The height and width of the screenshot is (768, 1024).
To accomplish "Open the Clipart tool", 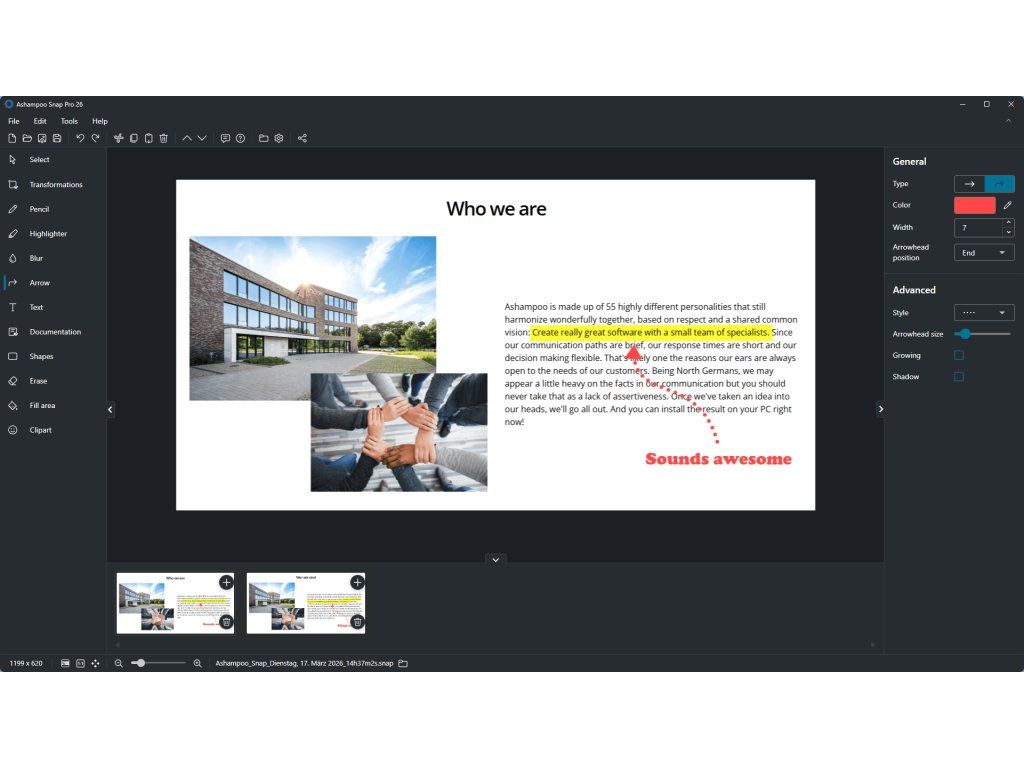I will click(x=40, y=430).
